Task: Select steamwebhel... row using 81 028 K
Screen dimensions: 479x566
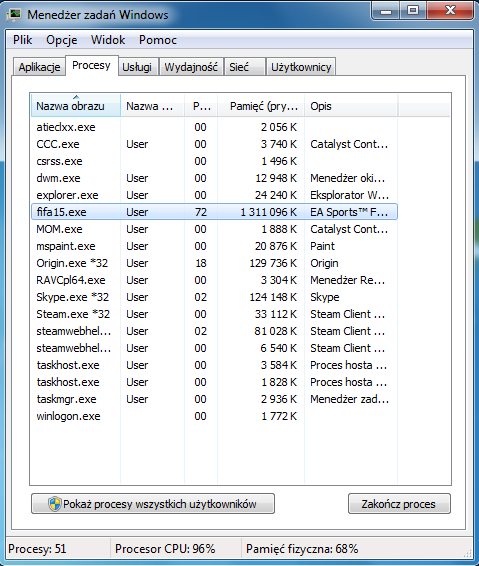Action: pyautogui.click(x=214, y=331)
